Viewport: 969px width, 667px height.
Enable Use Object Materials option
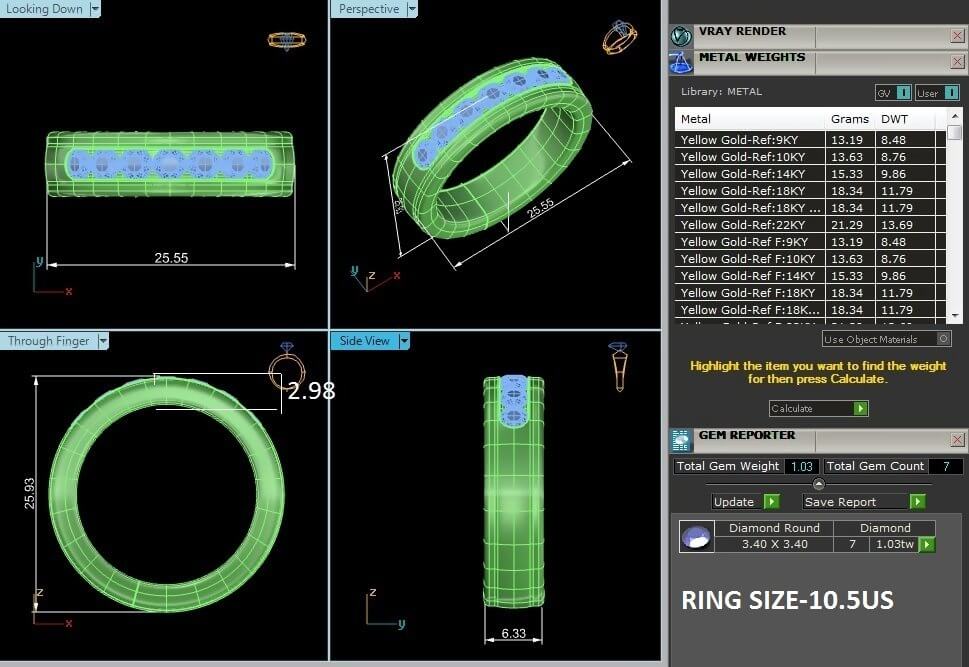[x=944, y=339]
